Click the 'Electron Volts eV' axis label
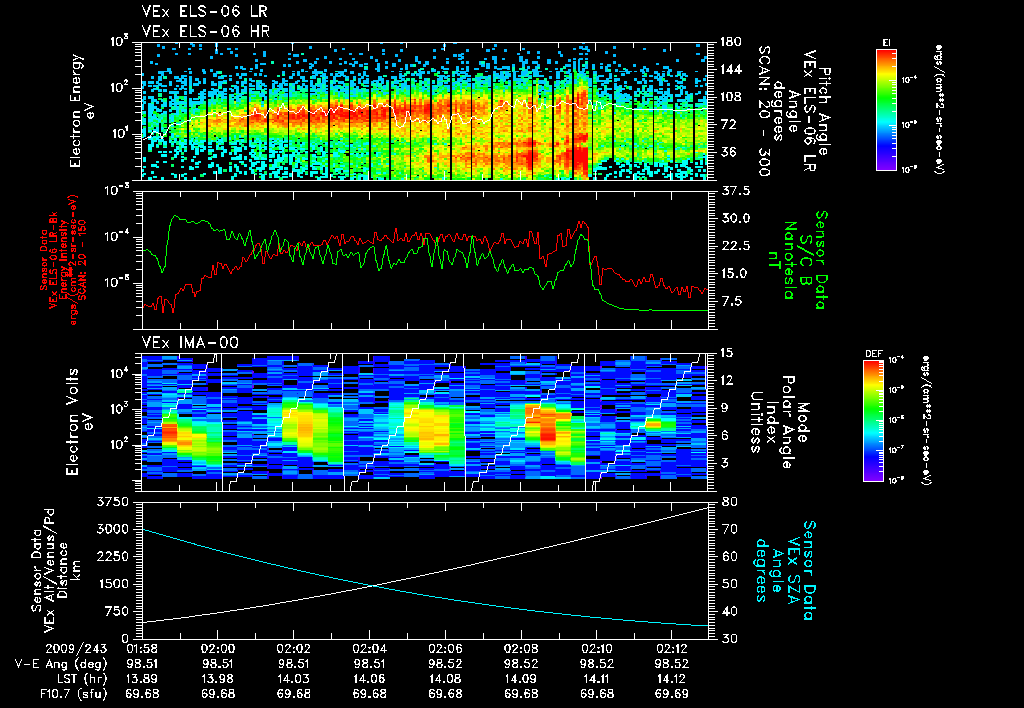The image size is (1024, 708). pos(78,421)
